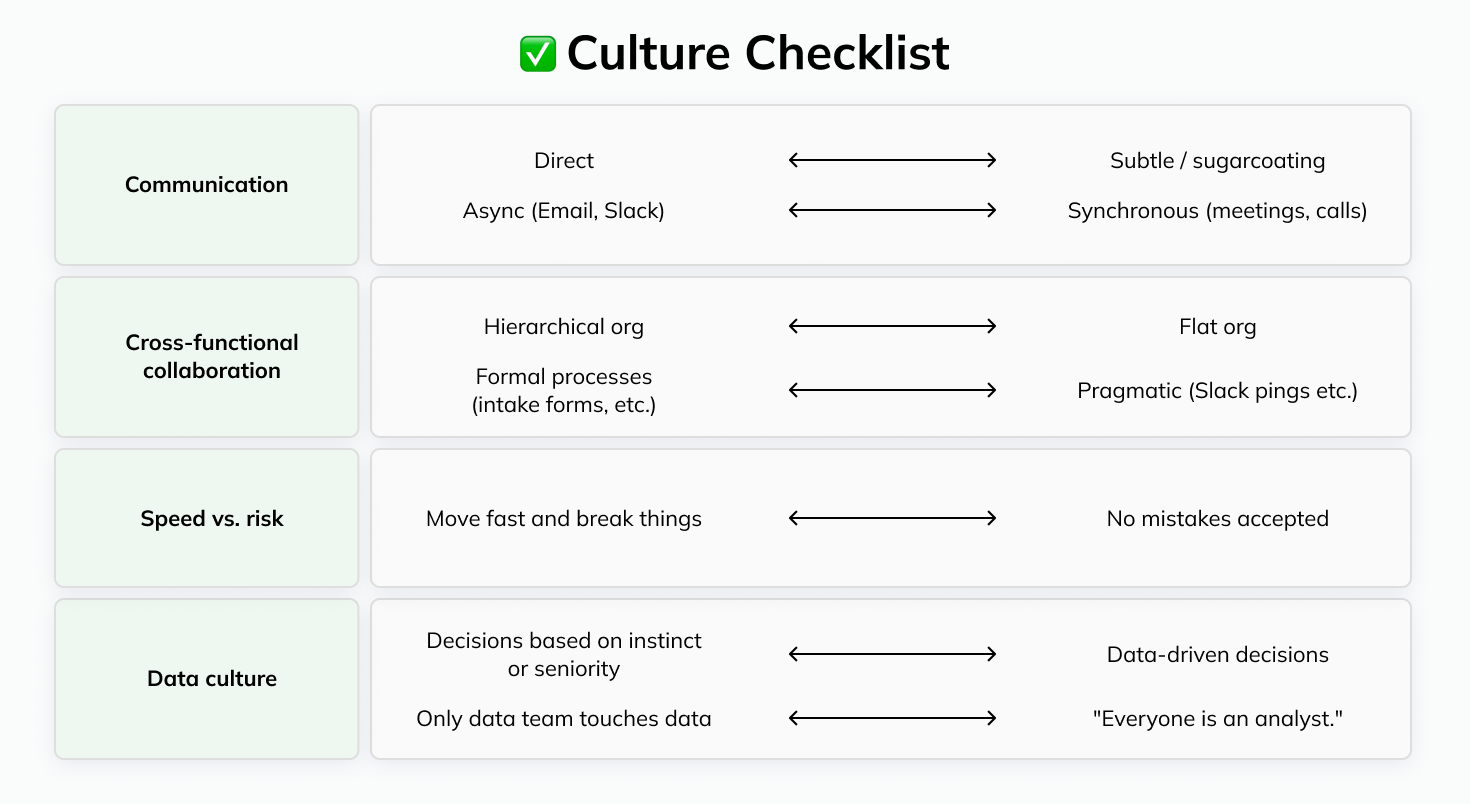This screenshot has height=804, width=1470.
Task: Click the Move fast to No mistakes arrow
Action: [x=893, y=518]
